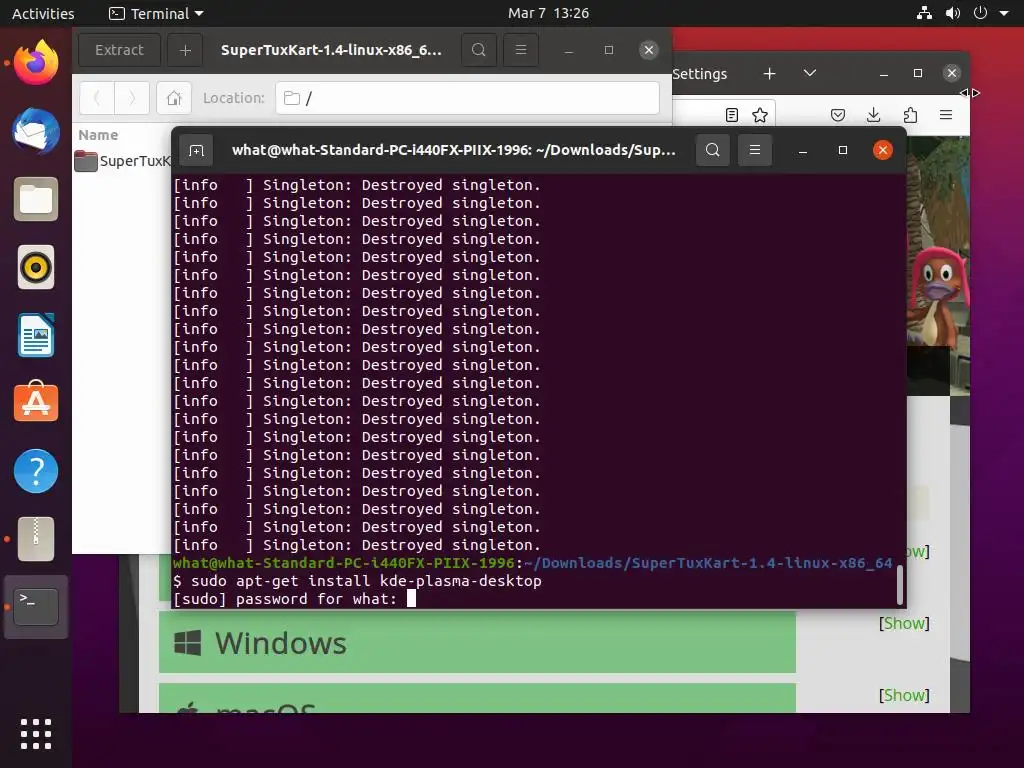Go to home location in Archive Manager
The width and height of the screenshot is (1024, 768).
pyautogui.click(x=174, y=98)
